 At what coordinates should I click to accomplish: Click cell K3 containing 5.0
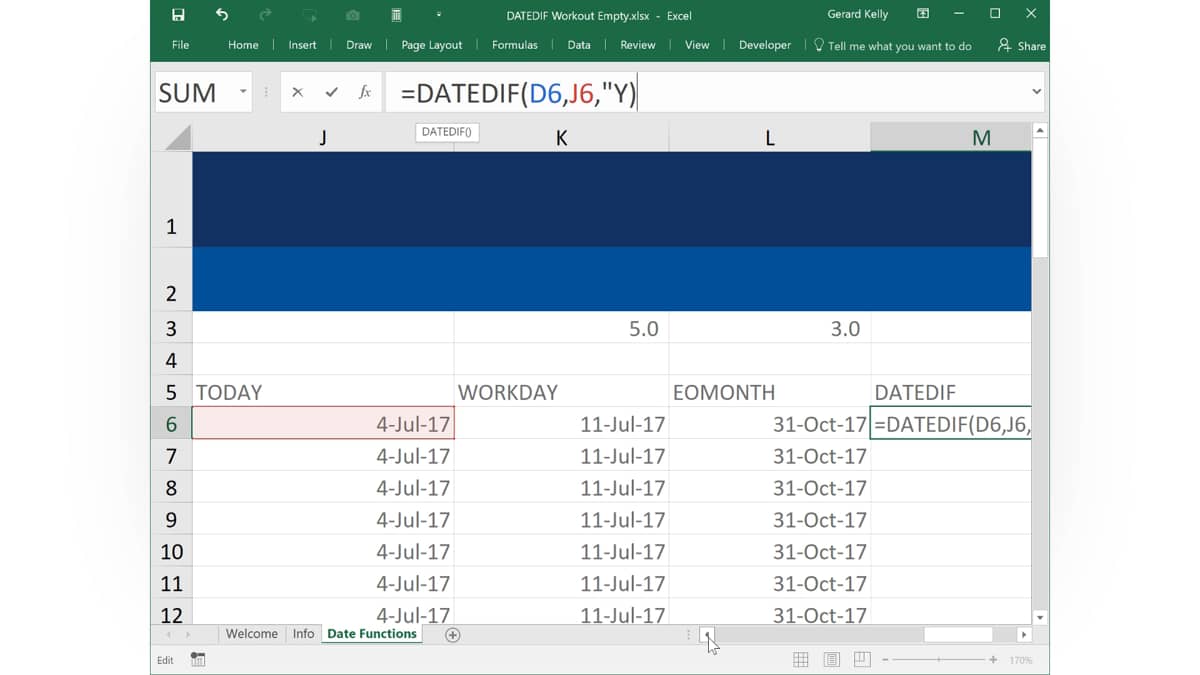[x=561, y=328]
